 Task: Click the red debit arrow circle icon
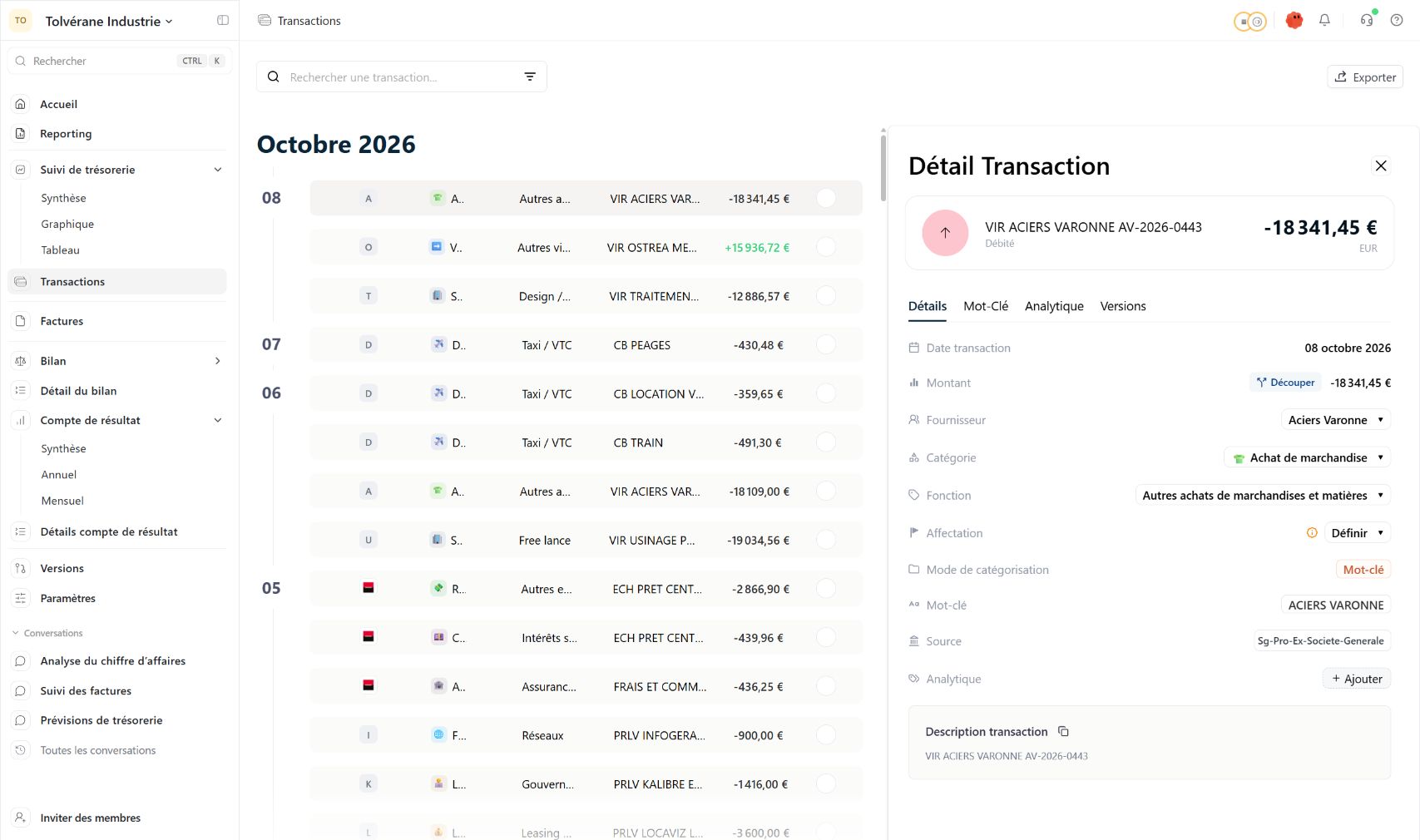click(945, 233)
